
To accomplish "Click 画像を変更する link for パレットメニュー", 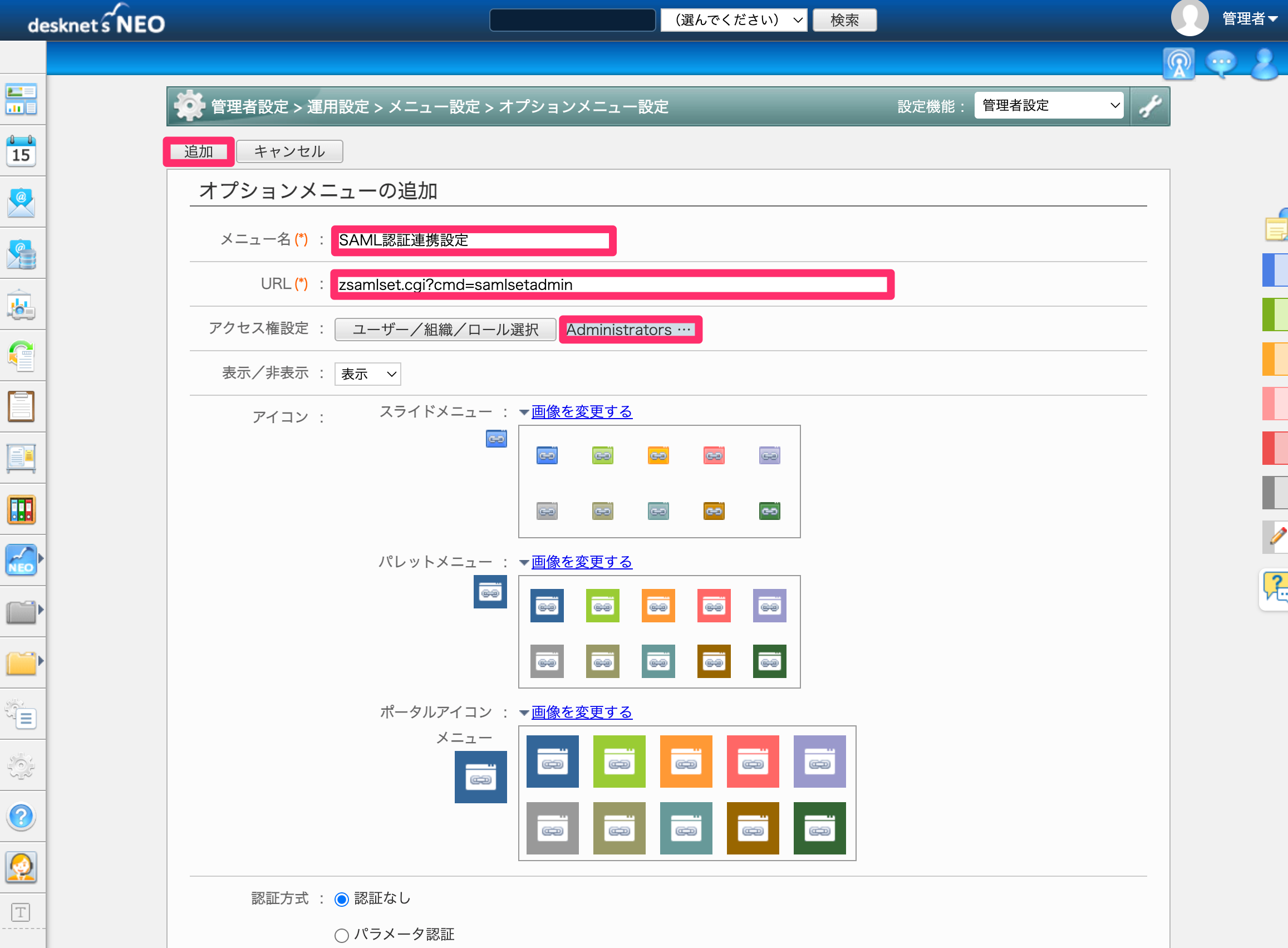I will tap(581, 562).
